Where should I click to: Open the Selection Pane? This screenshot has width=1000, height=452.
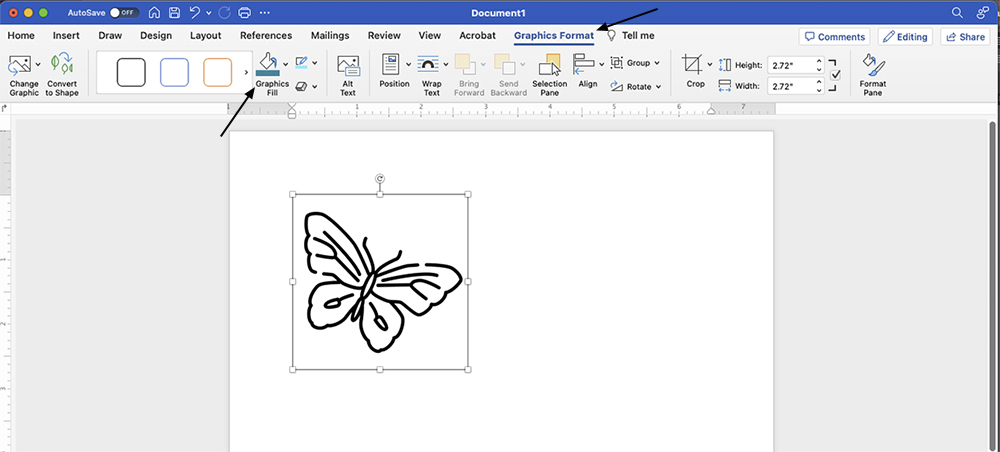coord(549,75)
